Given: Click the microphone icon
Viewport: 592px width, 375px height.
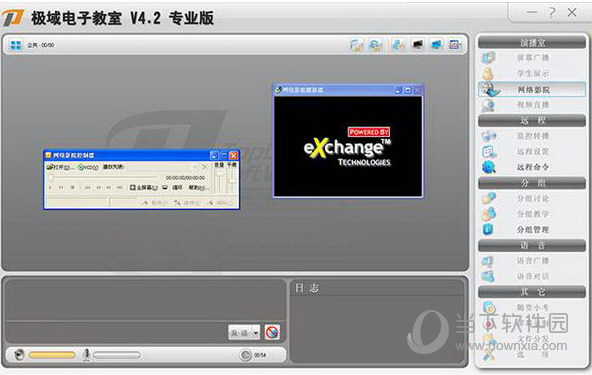Looking at the screenshot, I should [86, 355].
